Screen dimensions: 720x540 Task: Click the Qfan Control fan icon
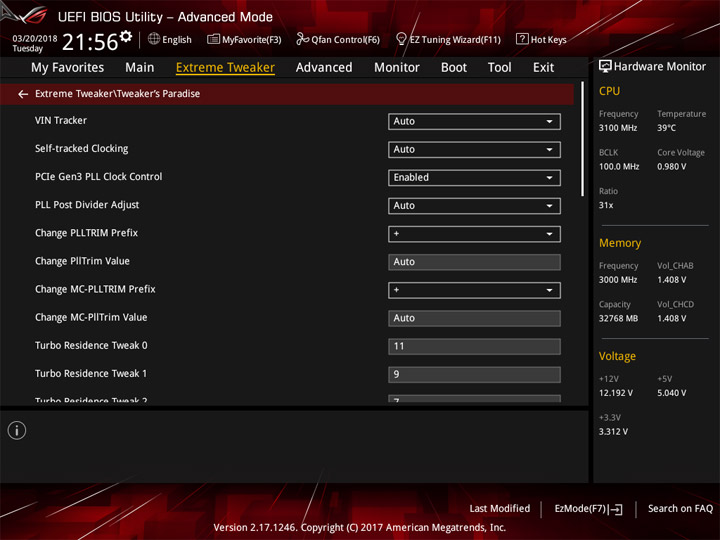[302, 39]
